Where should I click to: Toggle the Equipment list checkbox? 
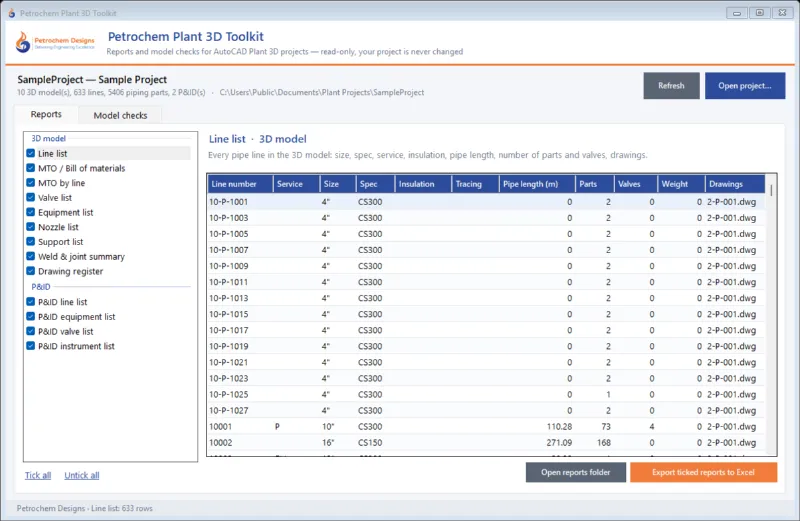31,212
